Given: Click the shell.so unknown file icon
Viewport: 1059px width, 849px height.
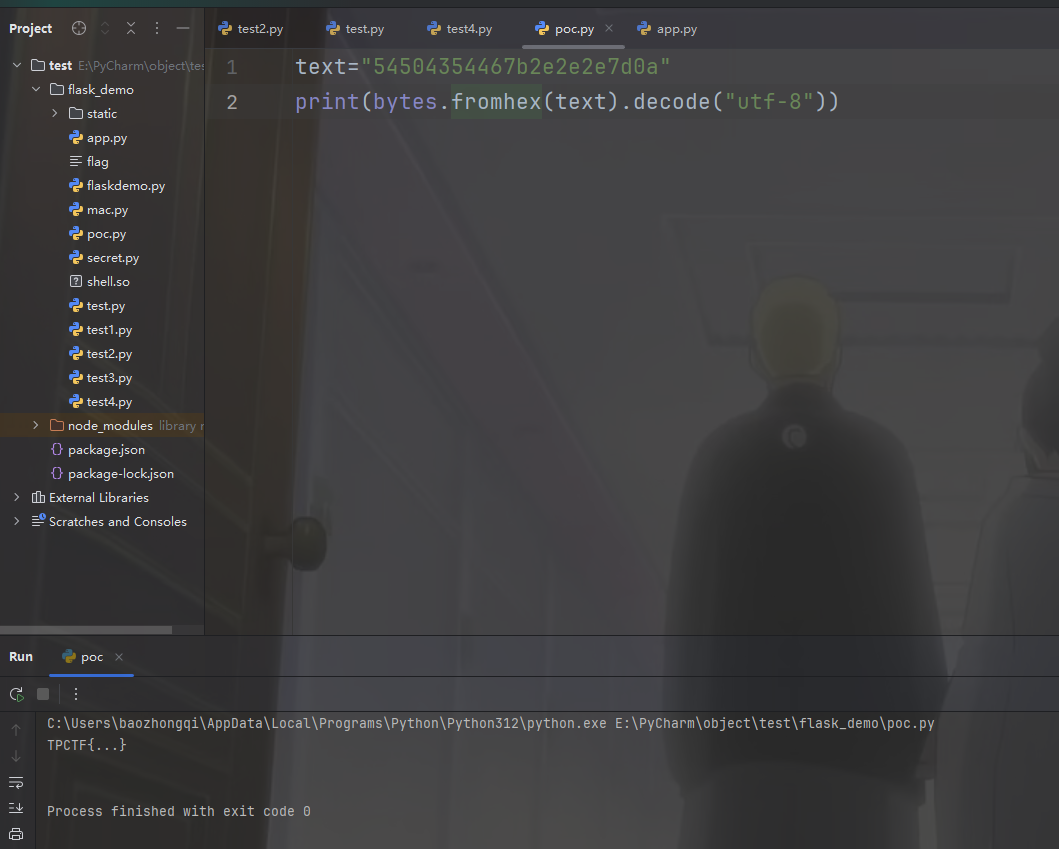Looking at the screenshot, I should coord(76,281).
